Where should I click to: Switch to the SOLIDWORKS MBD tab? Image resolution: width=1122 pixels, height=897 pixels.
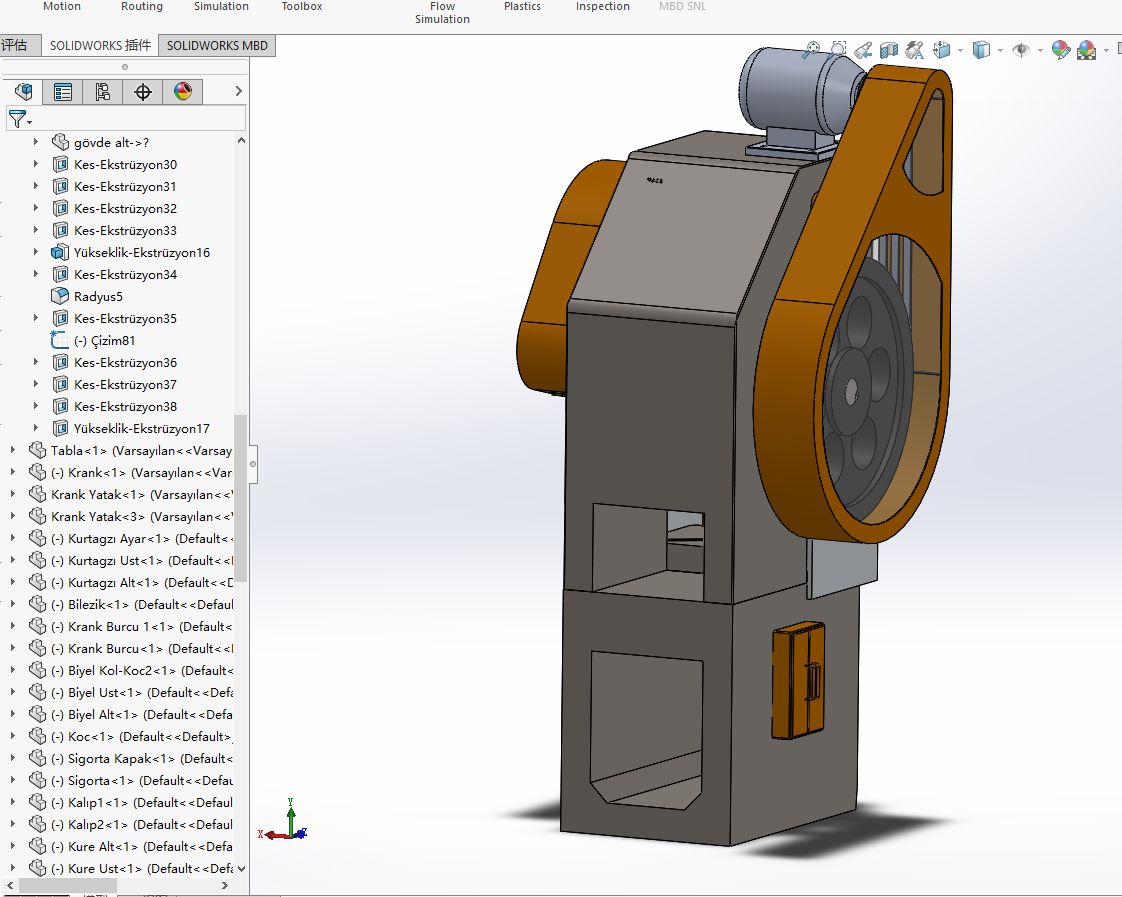[x=217, y=46]
